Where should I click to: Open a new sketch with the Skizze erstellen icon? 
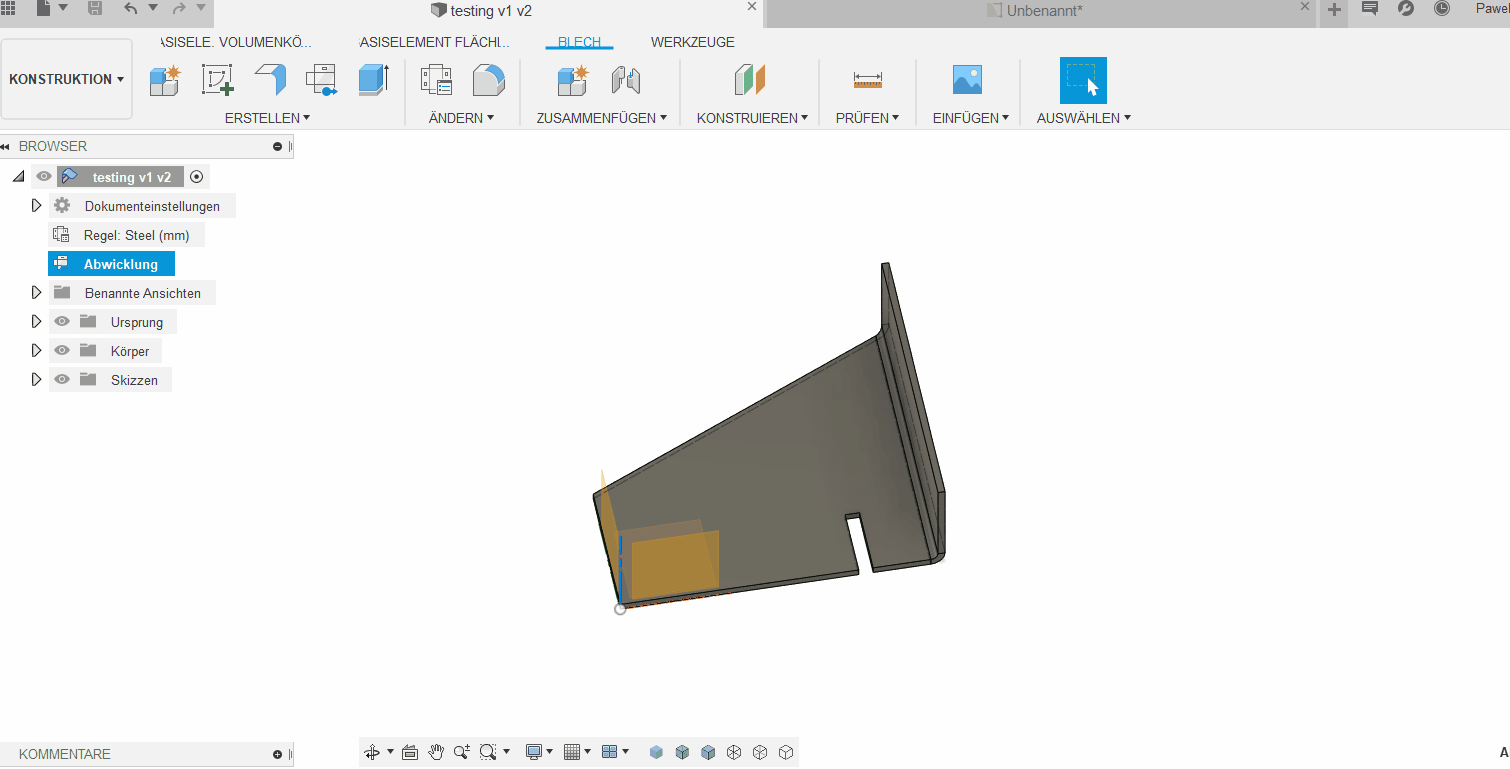pyautogui.click(x=218, y=80)
